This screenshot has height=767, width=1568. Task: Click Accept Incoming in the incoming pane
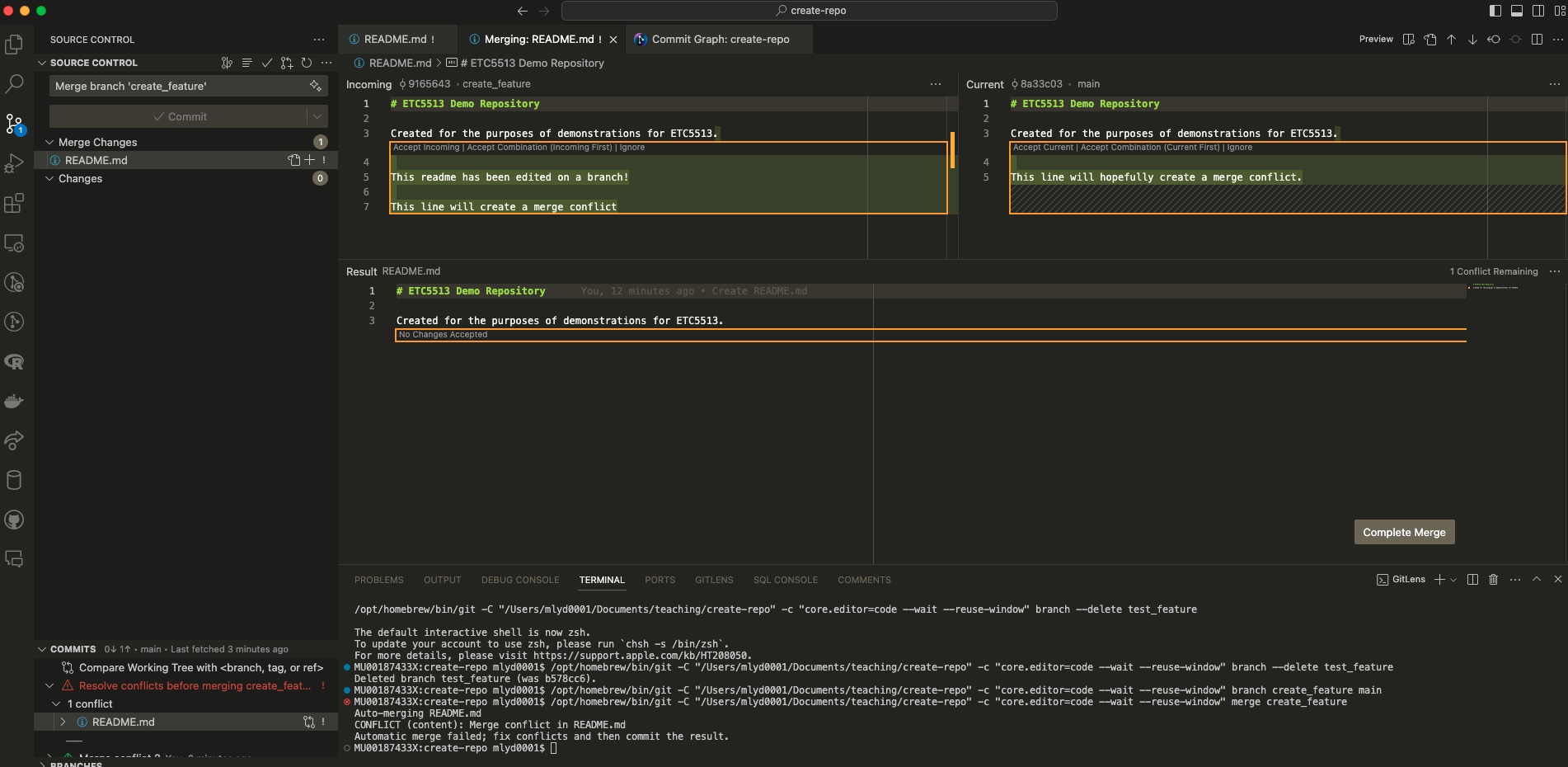point(426,148)
